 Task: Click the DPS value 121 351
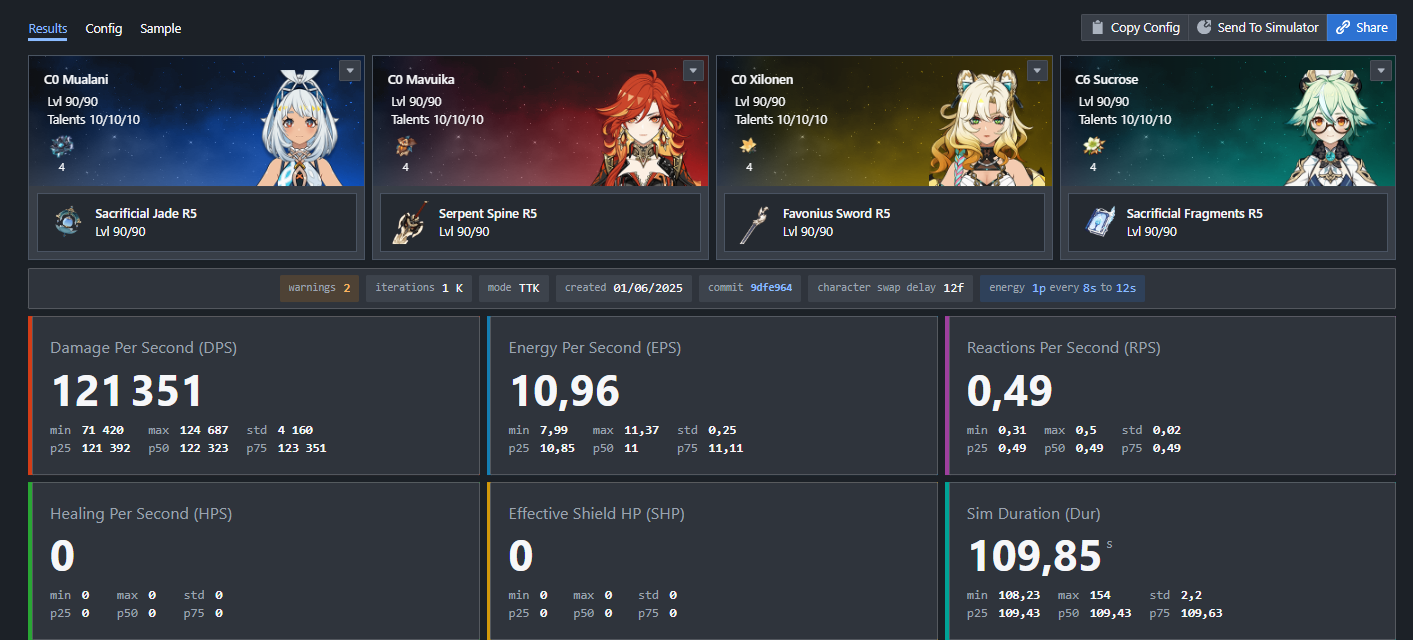click(x=127, y=391)
